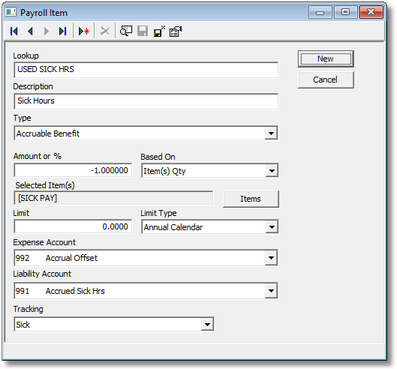Close the Payroll Item window
This screenshot has width=397, height=369.
[371, 12]
